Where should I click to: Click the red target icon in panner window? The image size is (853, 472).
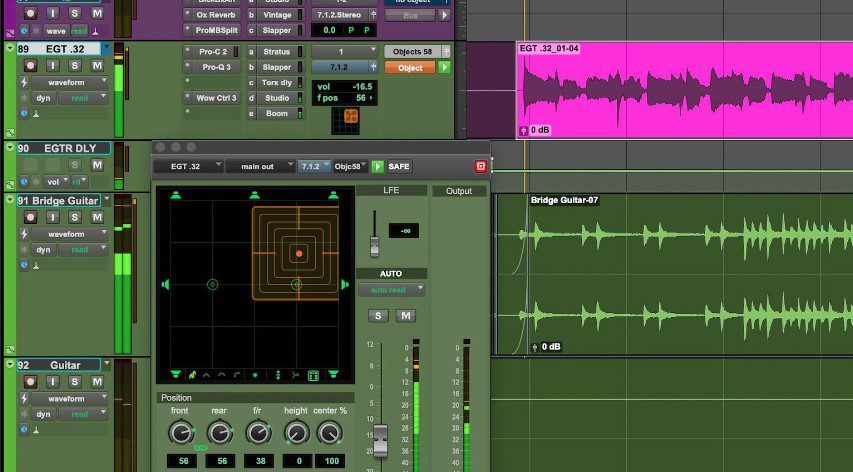tap(480, 166)
